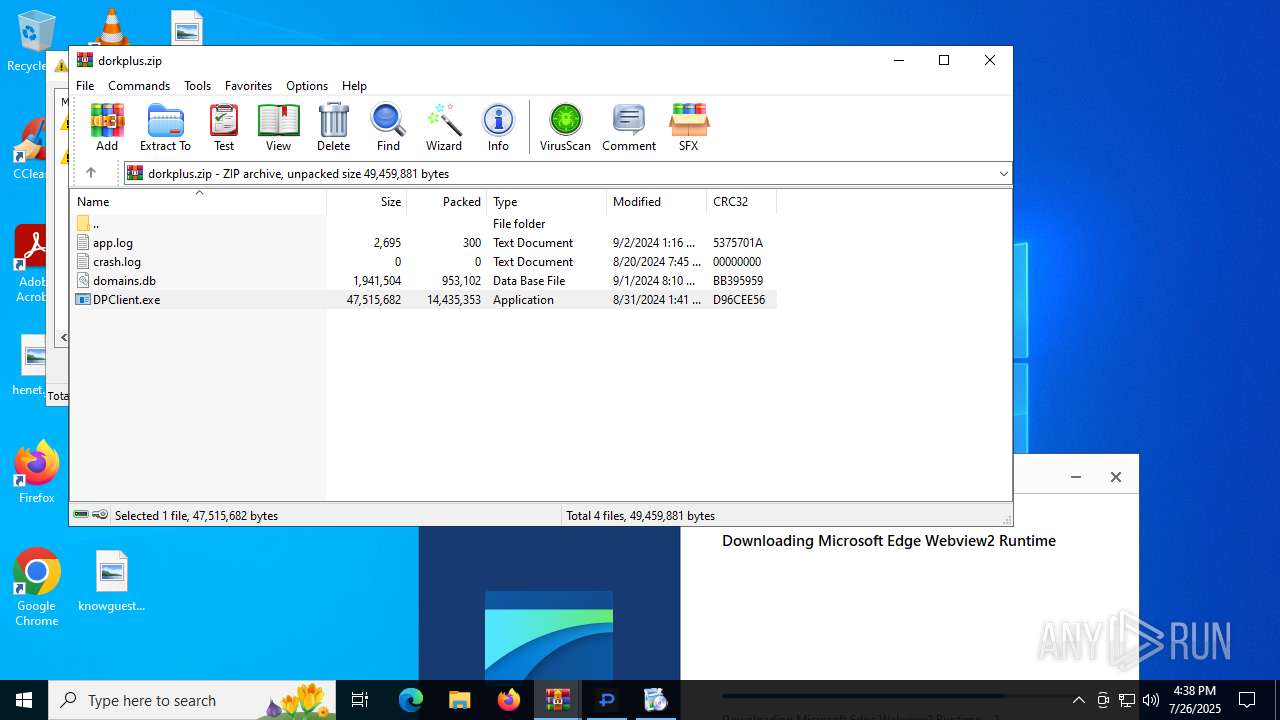Click the Add toolbar icon
This screenshot has height=720, width=1280.
(107, 127)
